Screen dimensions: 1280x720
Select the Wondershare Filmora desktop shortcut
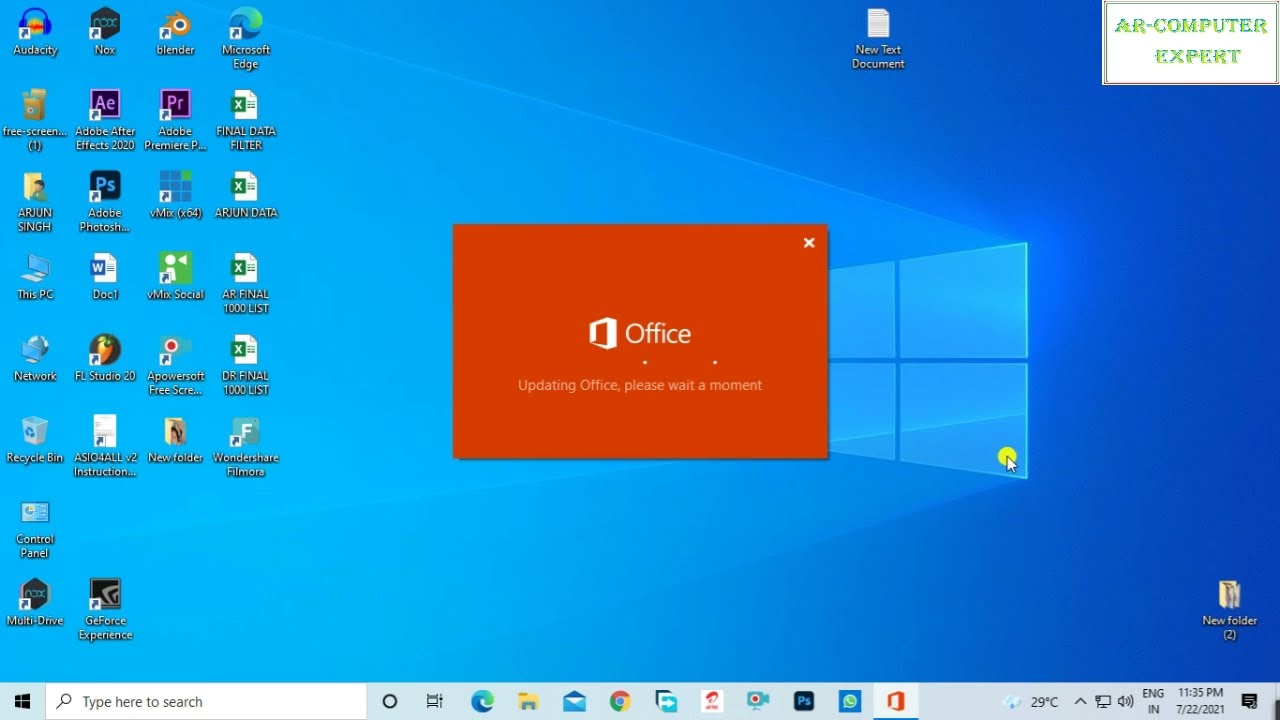245,447
